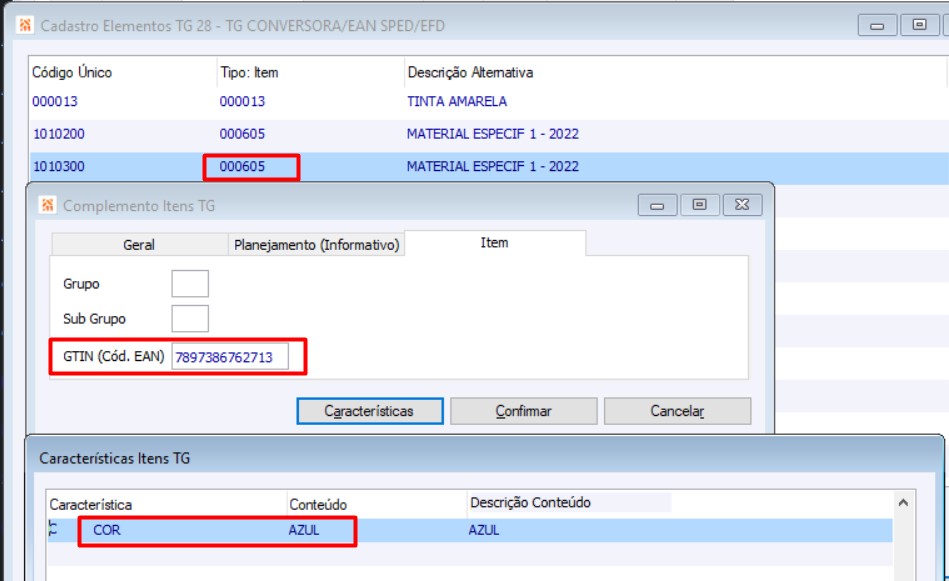The height and width of the screenshot is (581, 949).
Task: Click item type 000013 in Tipo column
Action: [242, 102]
